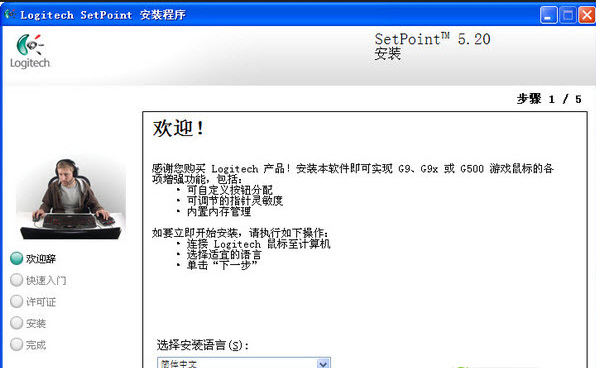Click the 单击“下一步” bullet item

point(222,265)
